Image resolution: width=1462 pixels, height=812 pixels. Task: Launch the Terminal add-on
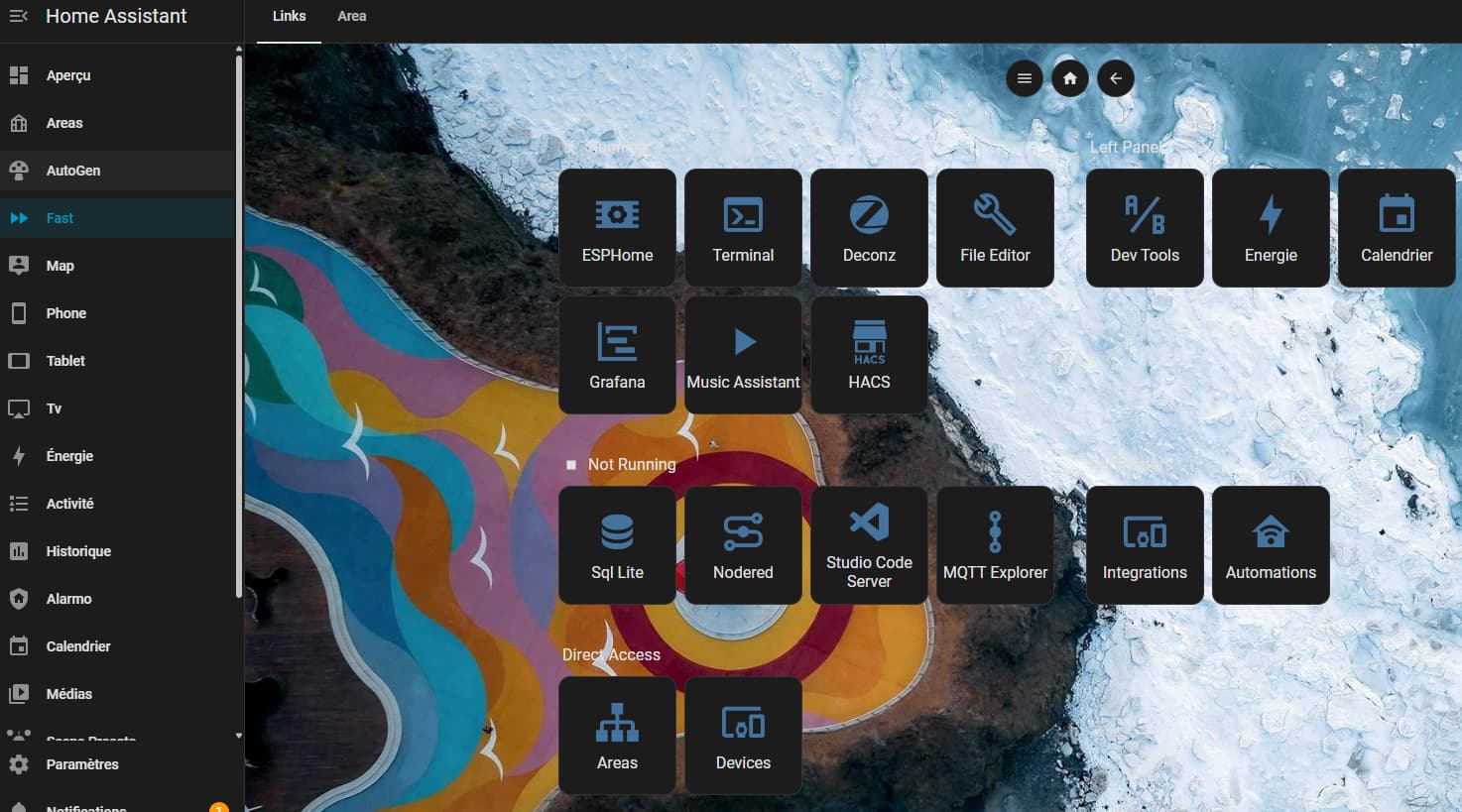coord(743,228)
